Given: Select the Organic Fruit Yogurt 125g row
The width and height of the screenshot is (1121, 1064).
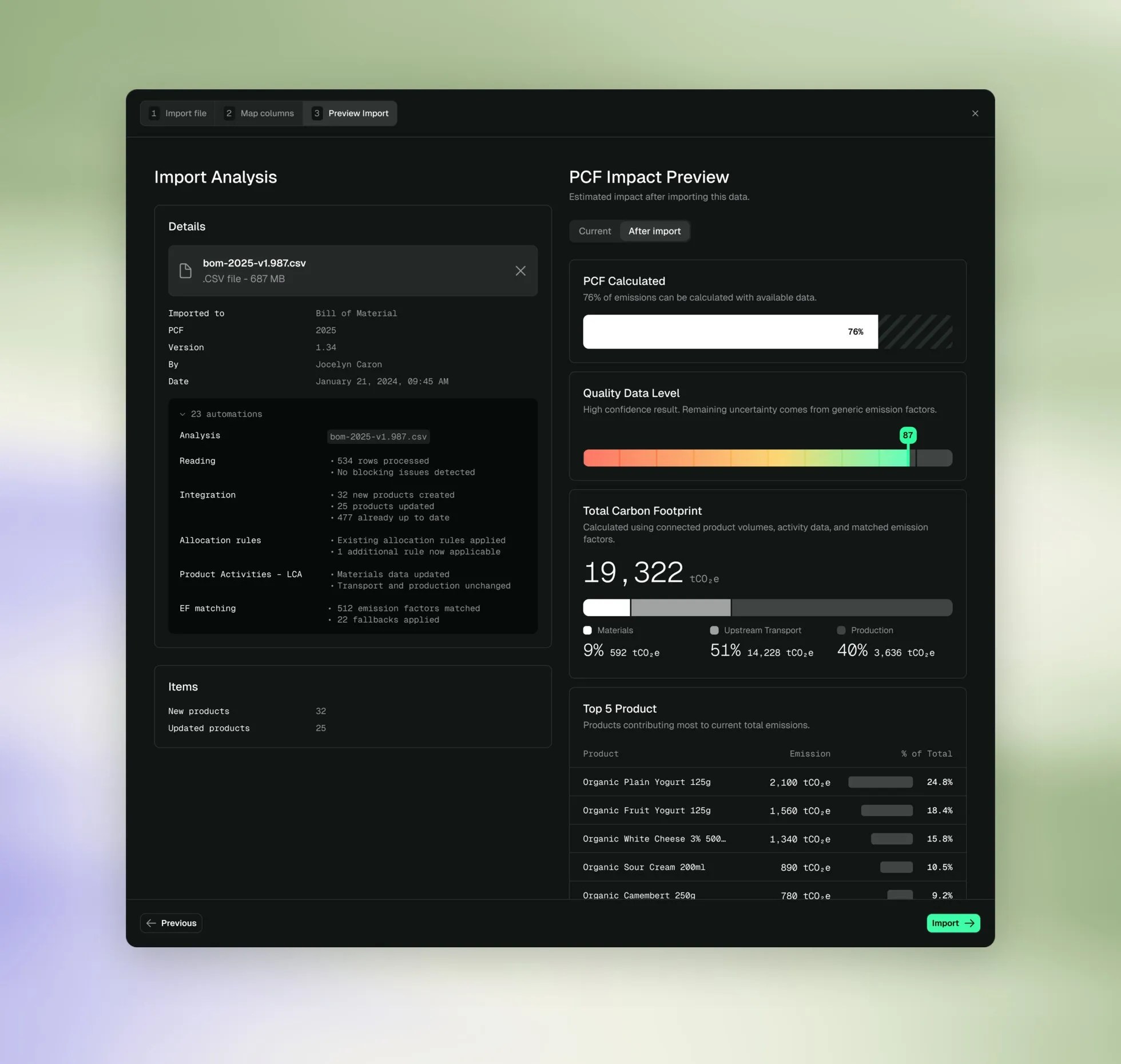Looking at the screenshot, I should [x=768, y=811].
